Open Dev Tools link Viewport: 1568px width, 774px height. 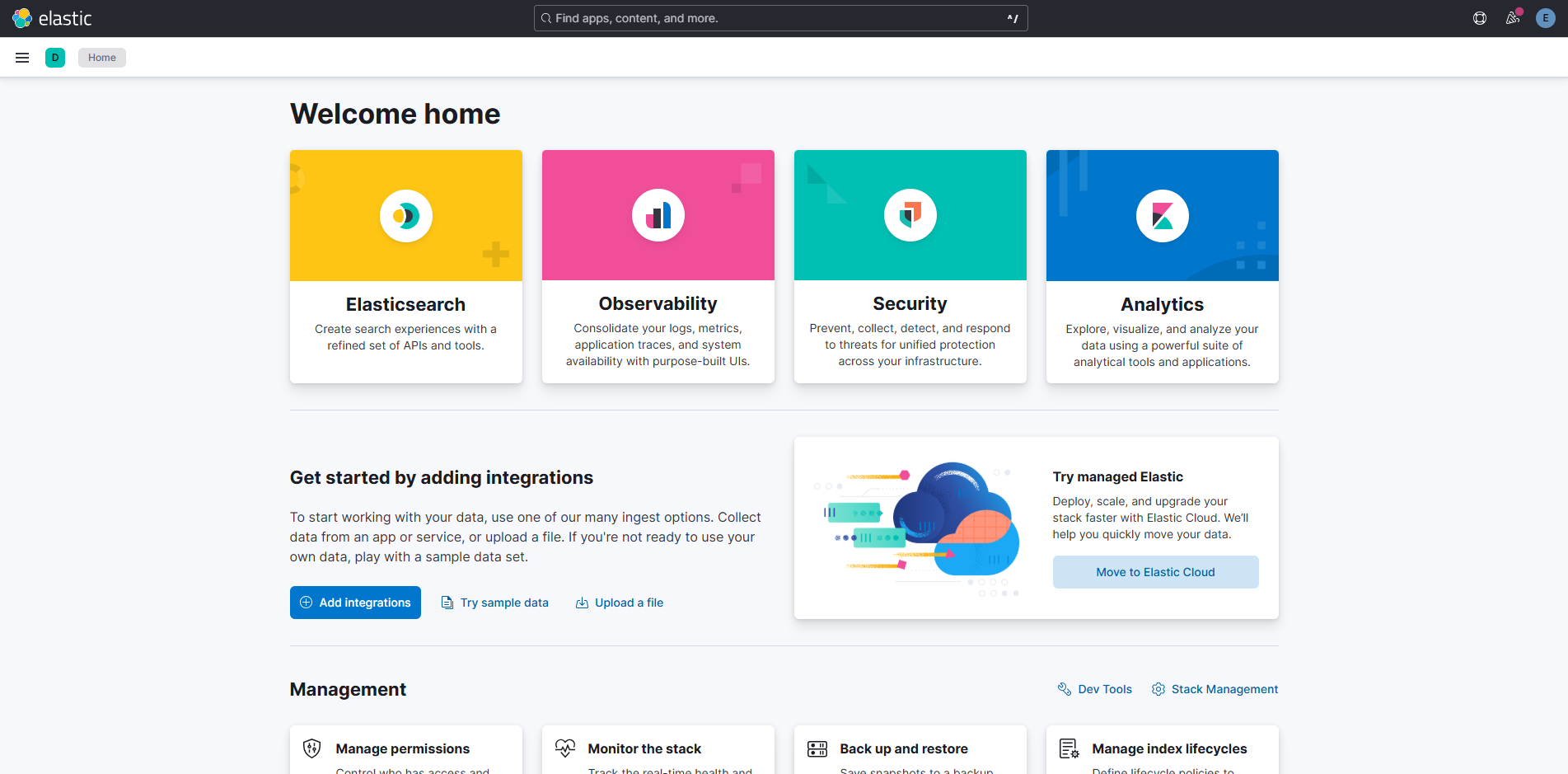[x=1095, y=689]
